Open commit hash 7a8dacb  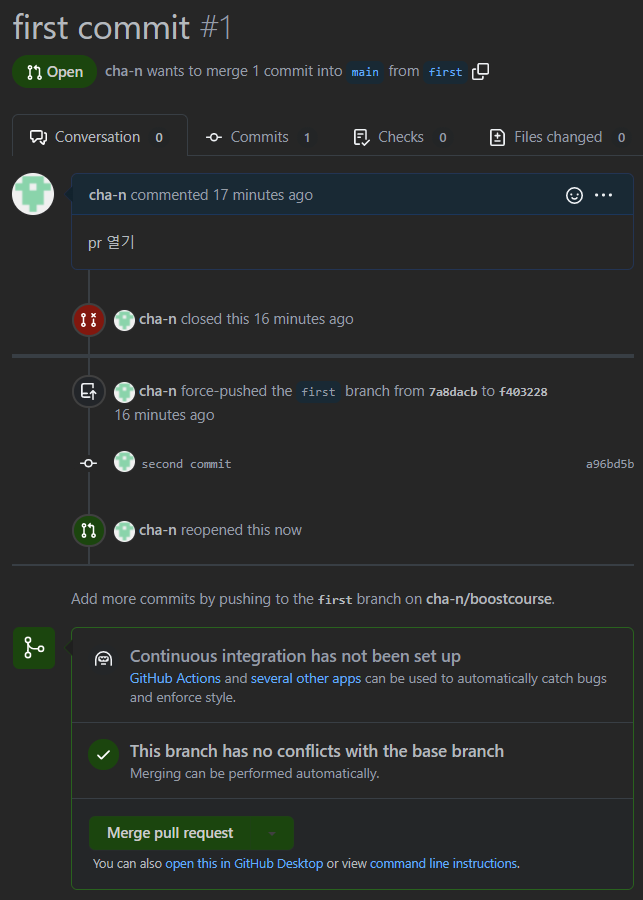coord(453,392)
